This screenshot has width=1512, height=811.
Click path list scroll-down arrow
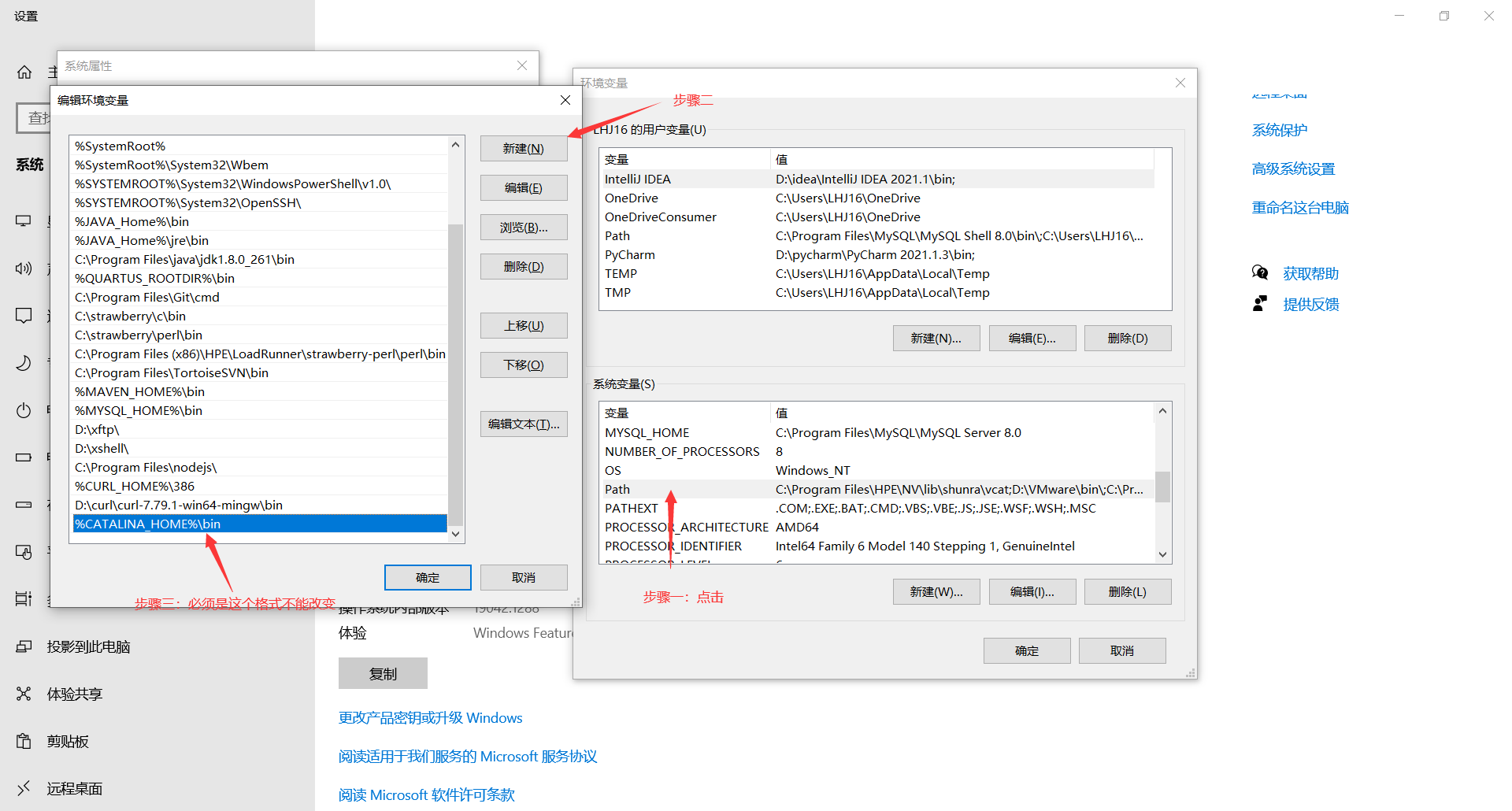click(455, 534)
